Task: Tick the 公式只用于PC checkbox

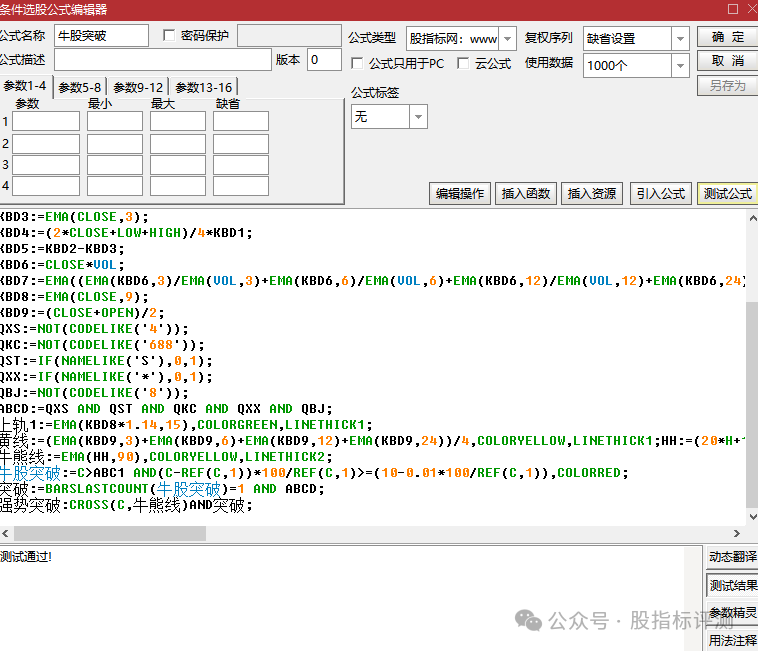Action: point(358,64)
